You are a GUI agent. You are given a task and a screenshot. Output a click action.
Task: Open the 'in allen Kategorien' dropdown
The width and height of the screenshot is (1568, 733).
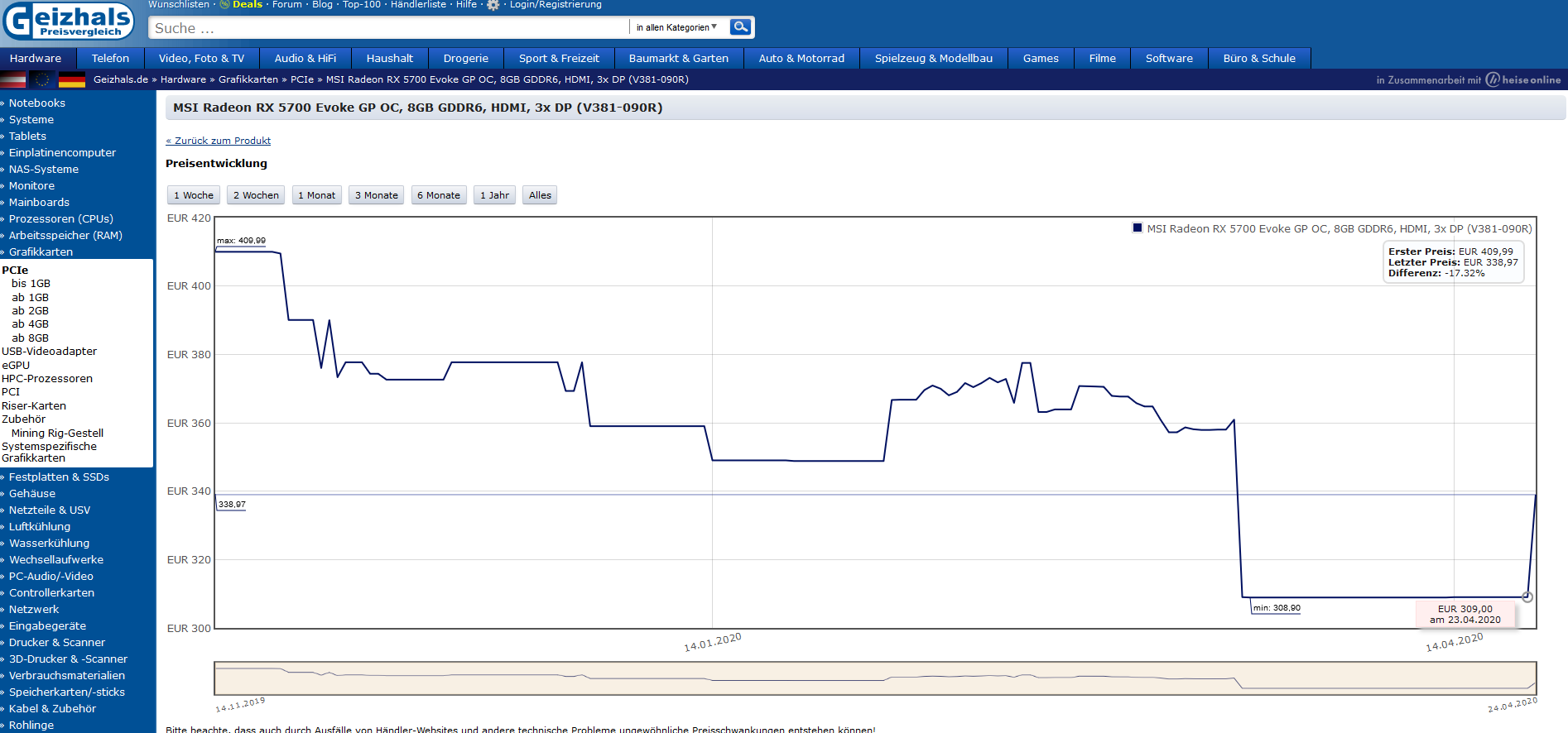tap(676, 27)
